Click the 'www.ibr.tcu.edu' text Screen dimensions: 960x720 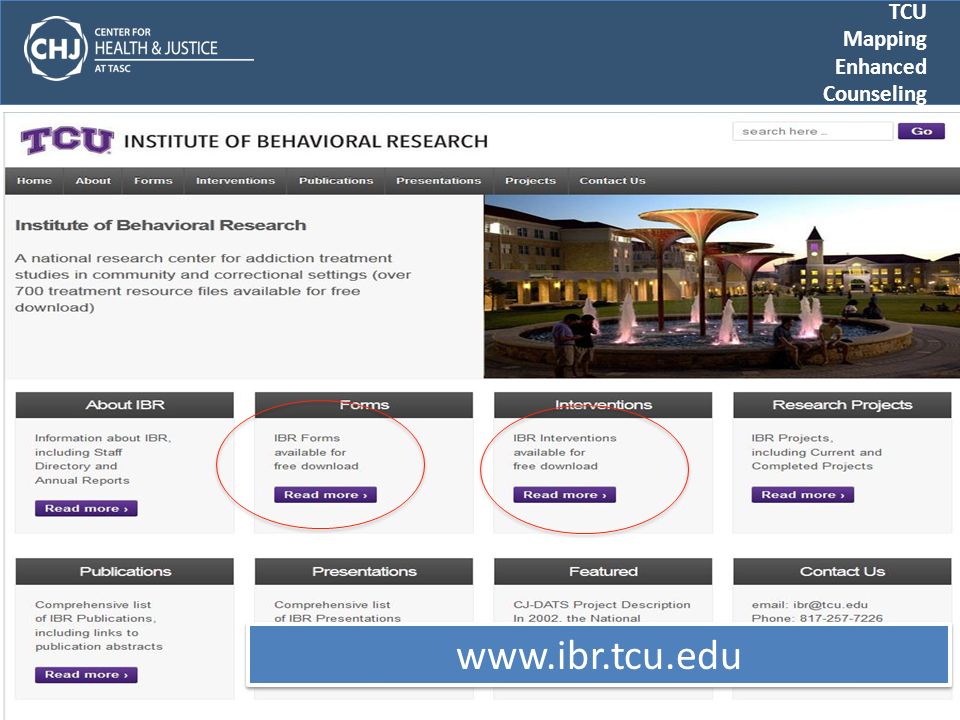tap(599, 656)
